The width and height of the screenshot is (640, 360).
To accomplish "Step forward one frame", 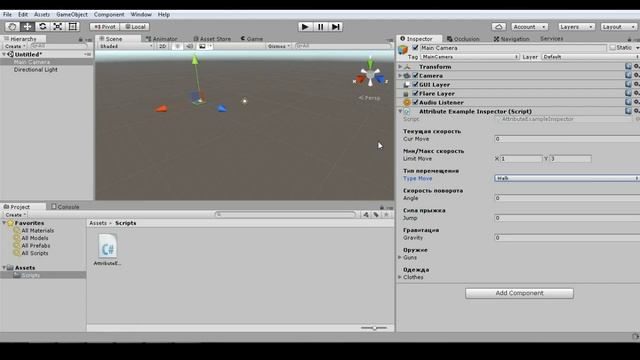I will tap(336, 27).
